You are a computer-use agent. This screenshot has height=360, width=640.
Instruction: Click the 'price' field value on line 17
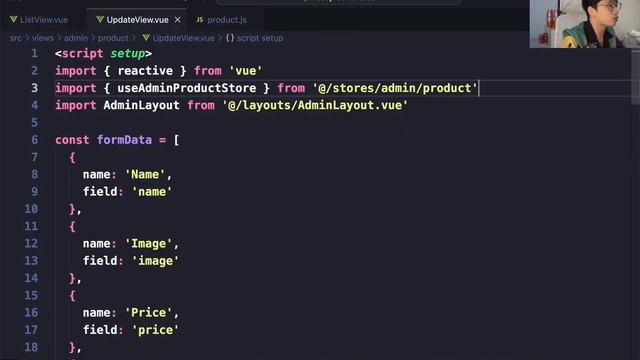point(155,330)
